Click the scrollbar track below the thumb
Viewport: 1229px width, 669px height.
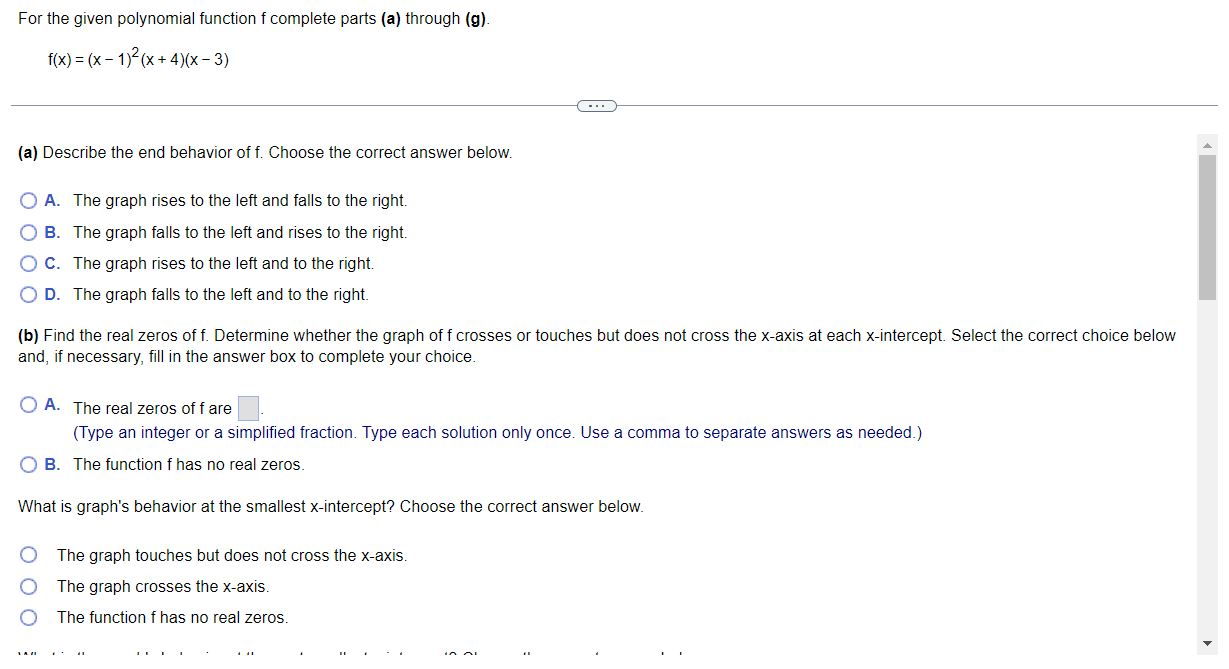point(1207,450)
